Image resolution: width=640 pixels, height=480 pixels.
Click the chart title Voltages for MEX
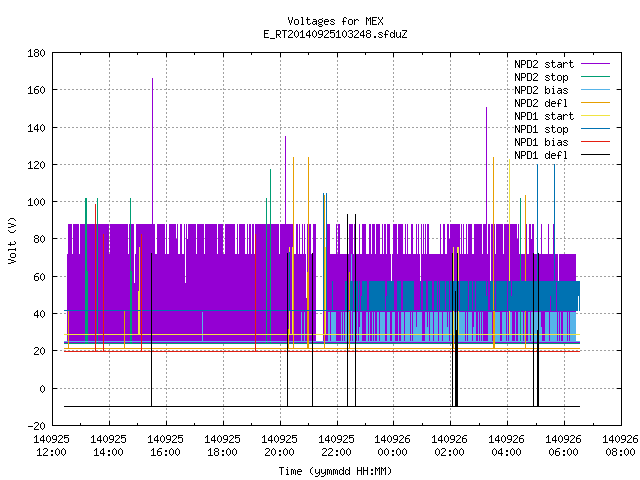pos(335,21)
